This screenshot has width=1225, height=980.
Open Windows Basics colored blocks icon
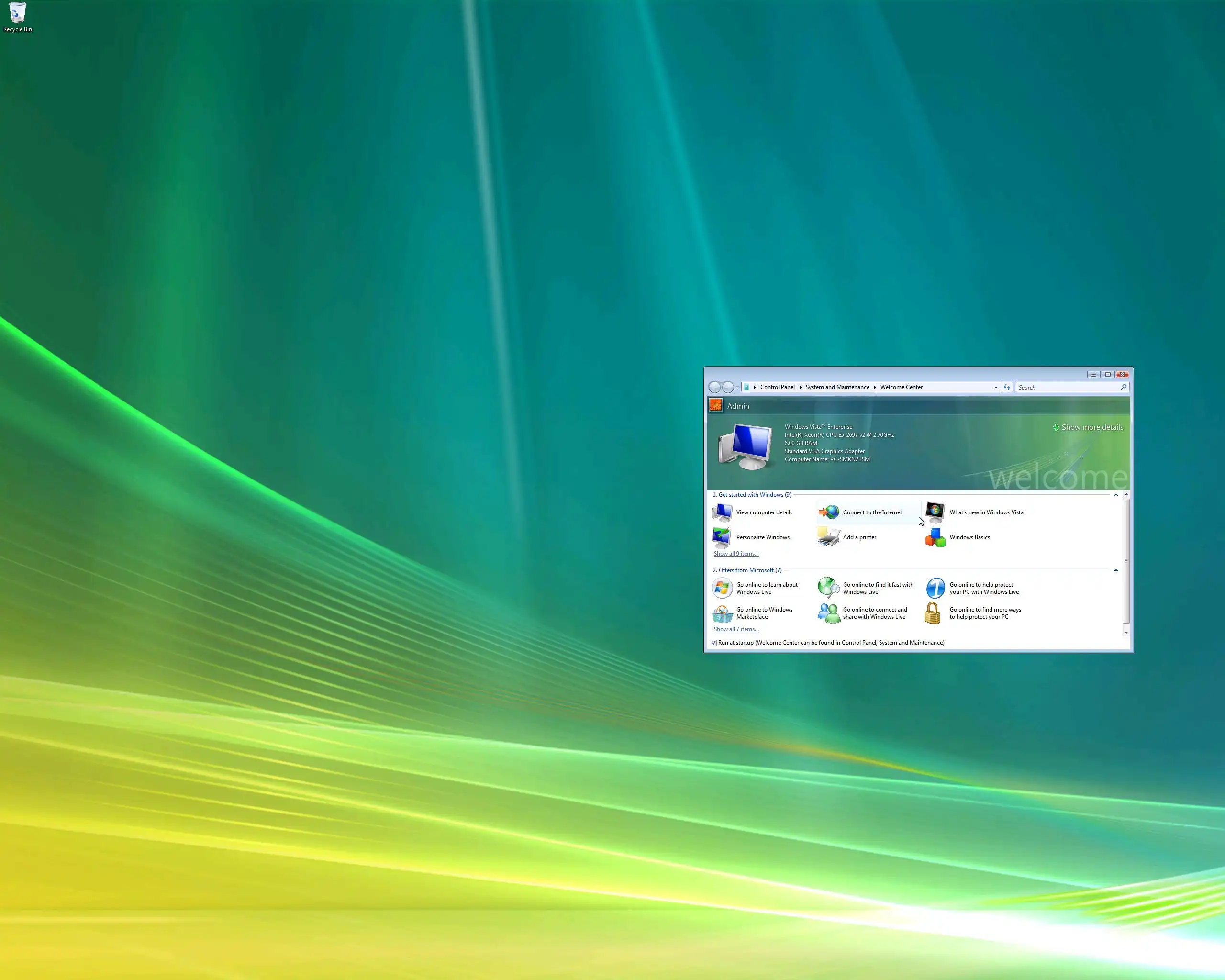point(935,537)
